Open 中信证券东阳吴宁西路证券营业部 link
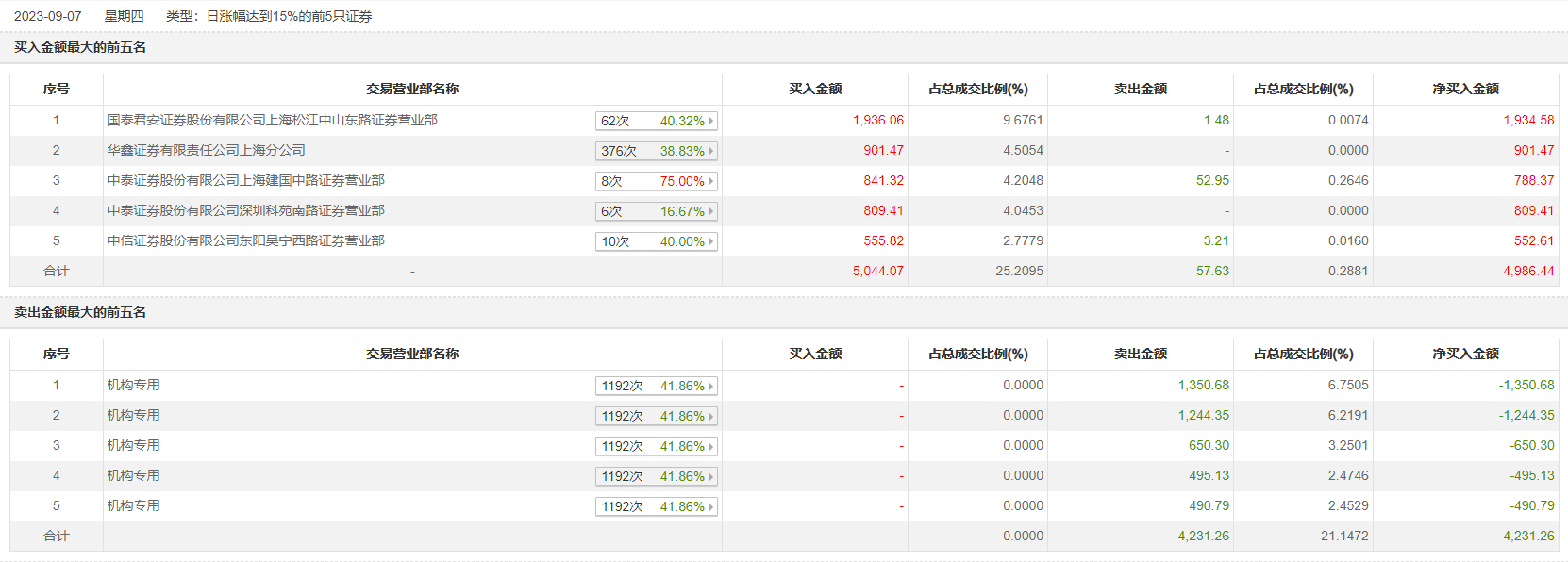1568x562 pixels. click(x=245, y=240)
